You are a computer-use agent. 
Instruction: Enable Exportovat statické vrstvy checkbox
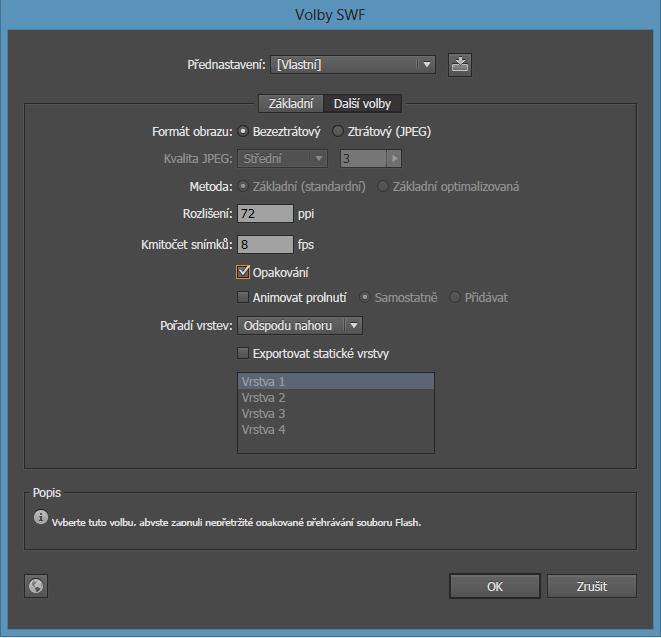click(243, 353)
